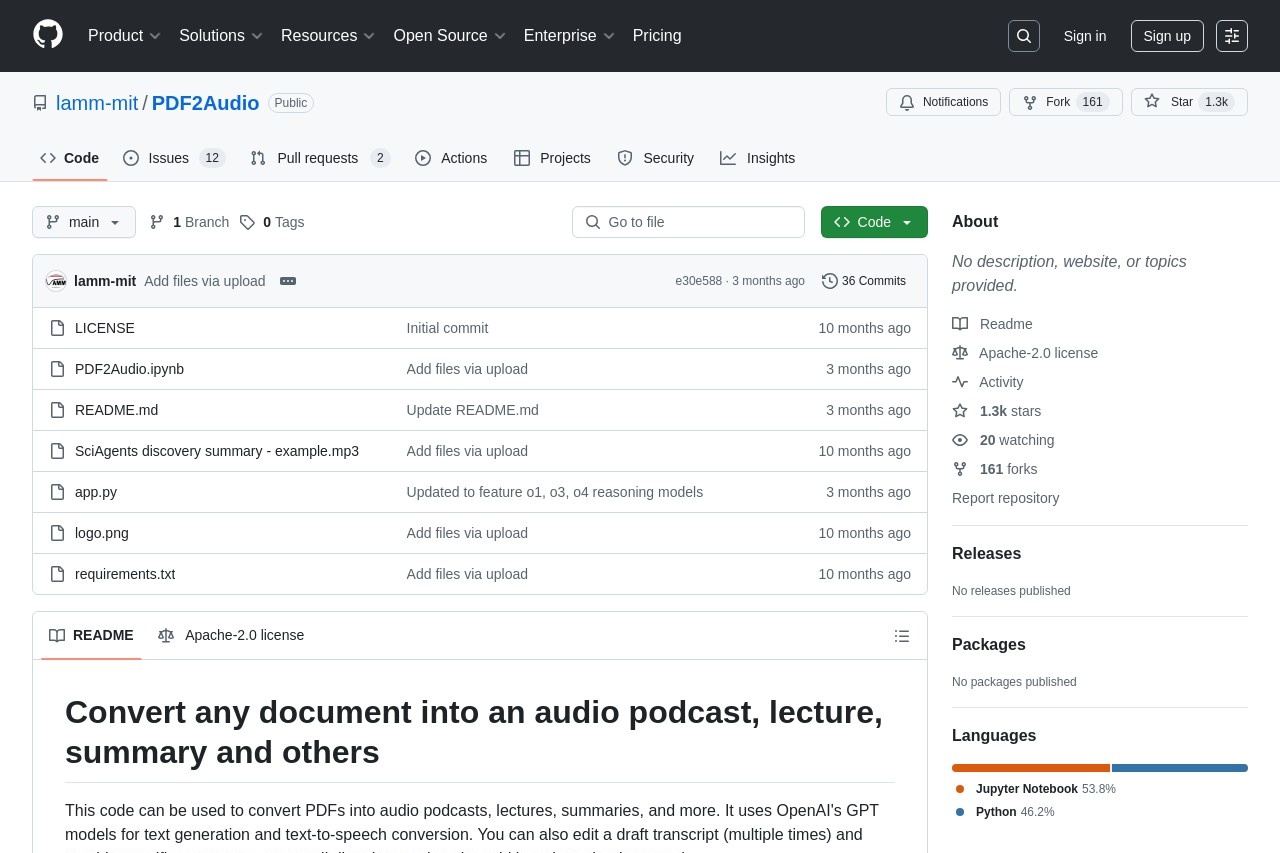Click the tag icon next to 0 Tags
The width and height of the screenshot is (1280, 853).
[x=247, y=222]
